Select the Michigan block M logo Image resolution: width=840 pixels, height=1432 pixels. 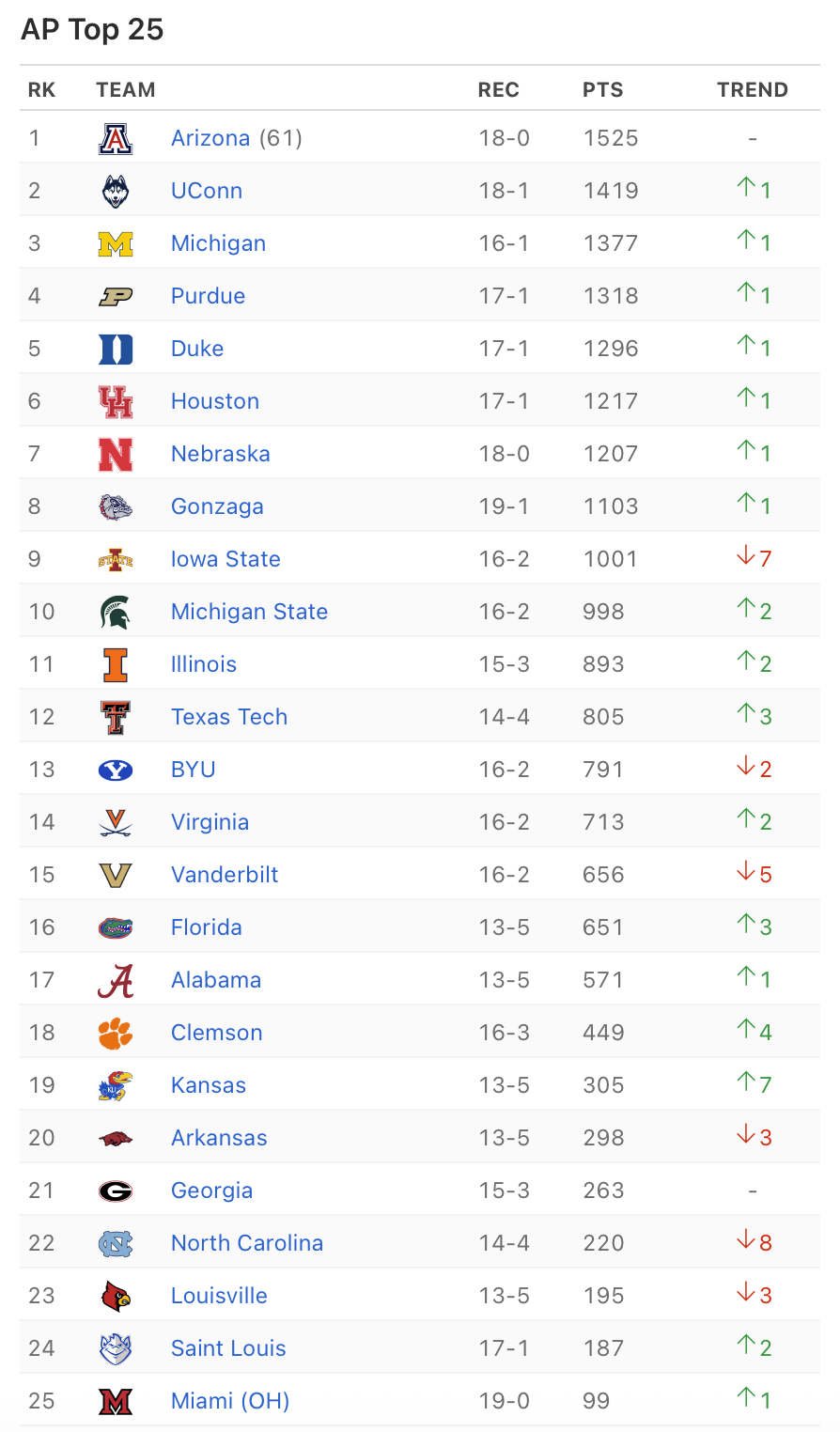[116, 244]
